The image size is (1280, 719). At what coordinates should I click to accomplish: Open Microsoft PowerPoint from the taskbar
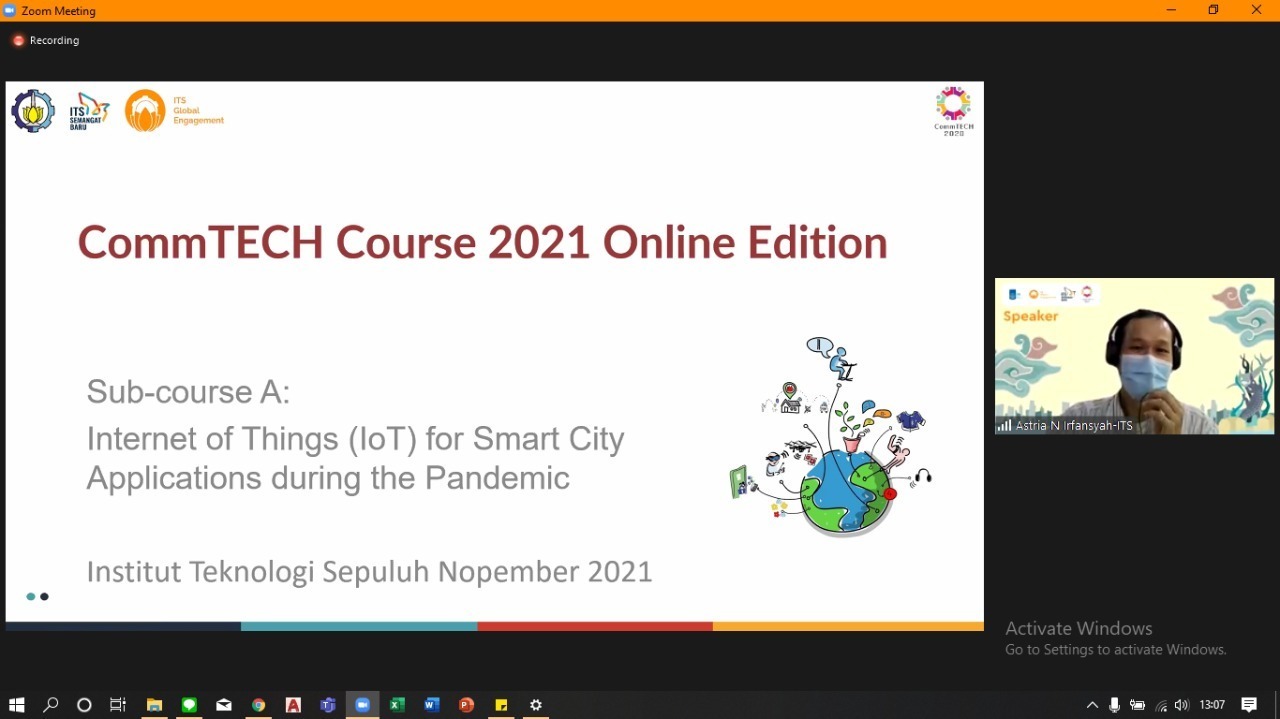(465, 705)
